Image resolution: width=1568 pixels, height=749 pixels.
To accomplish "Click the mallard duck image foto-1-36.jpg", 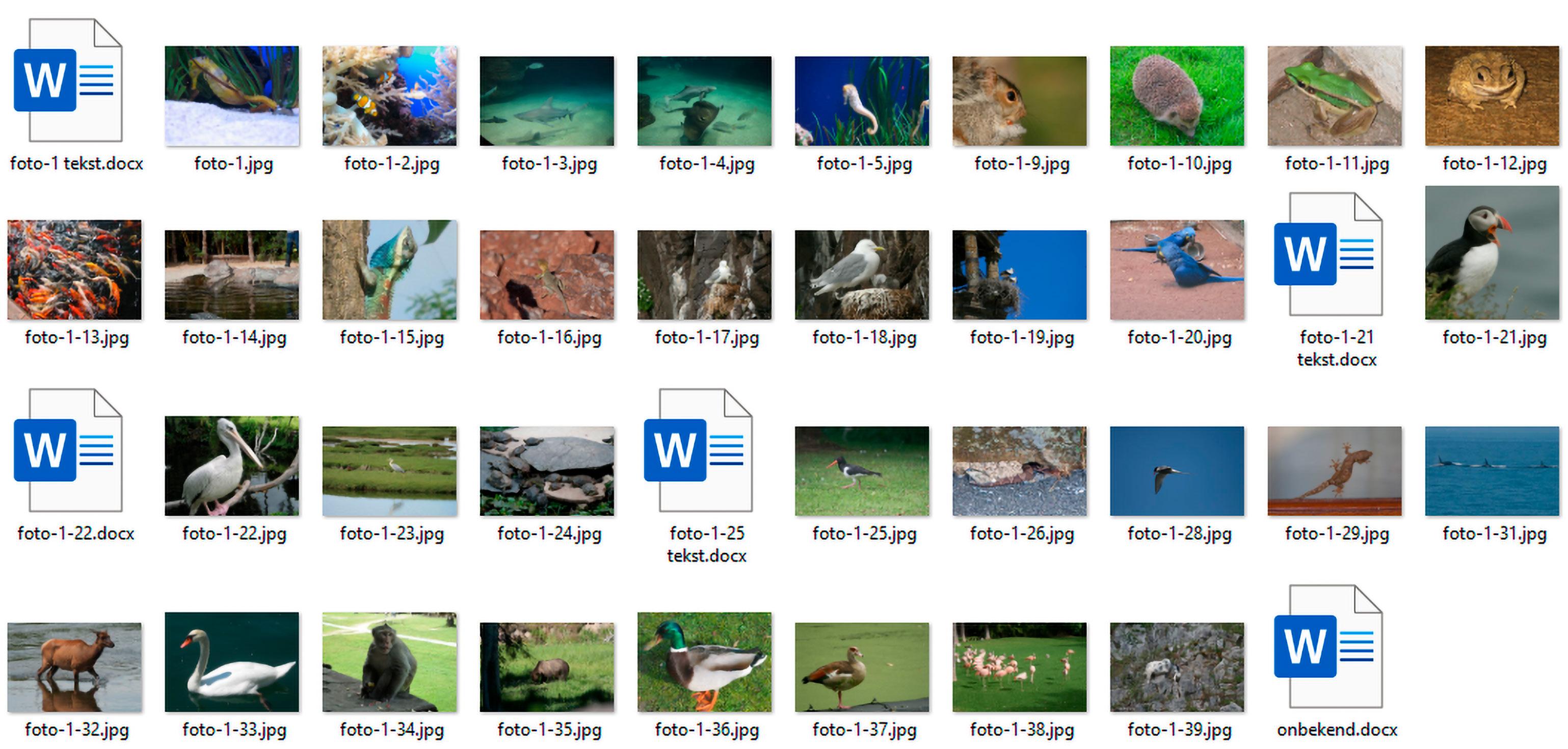I will tap(704, 662).
